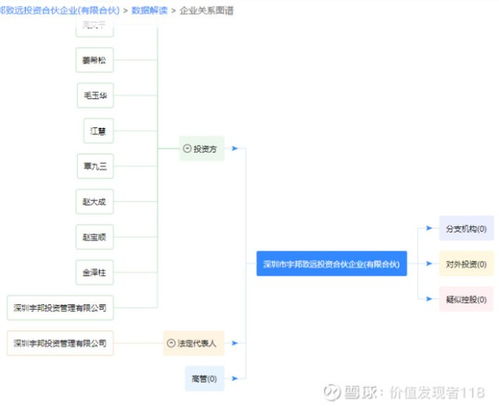
Task: Select the 毛玉华 investor node
Action: tap(95, 96)
